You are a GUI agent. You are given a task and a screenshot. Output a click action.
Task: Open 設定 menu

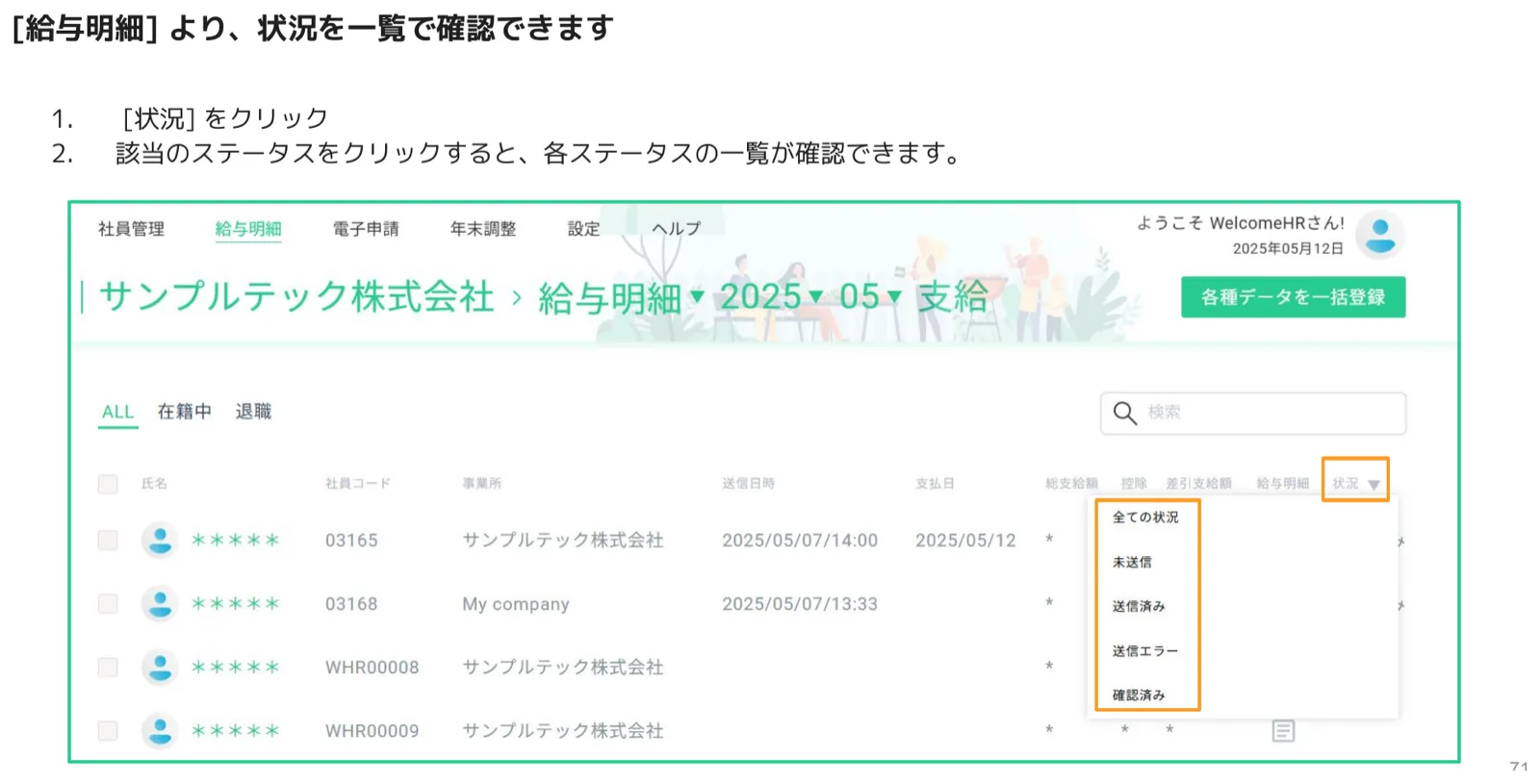[x=584, y=229]
